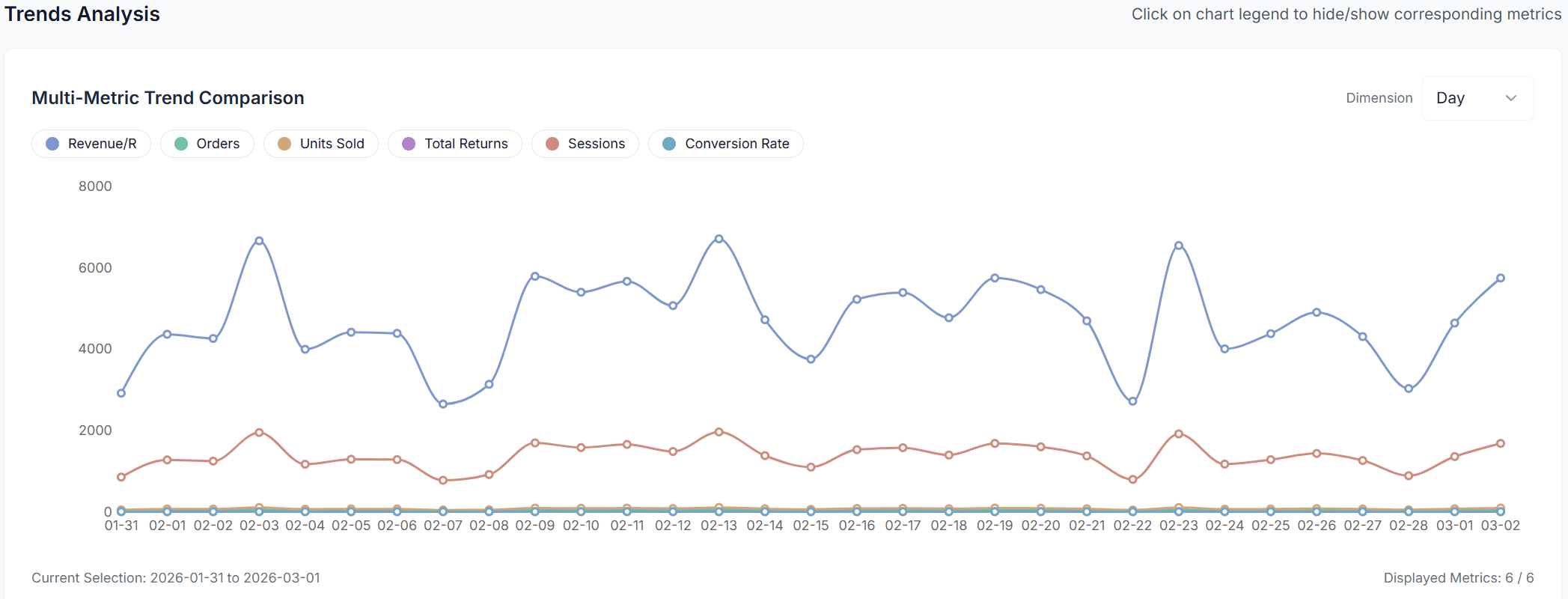Click the red Sessions legend dot
Screen dimensions: 1568x599
tap(552, 144)
